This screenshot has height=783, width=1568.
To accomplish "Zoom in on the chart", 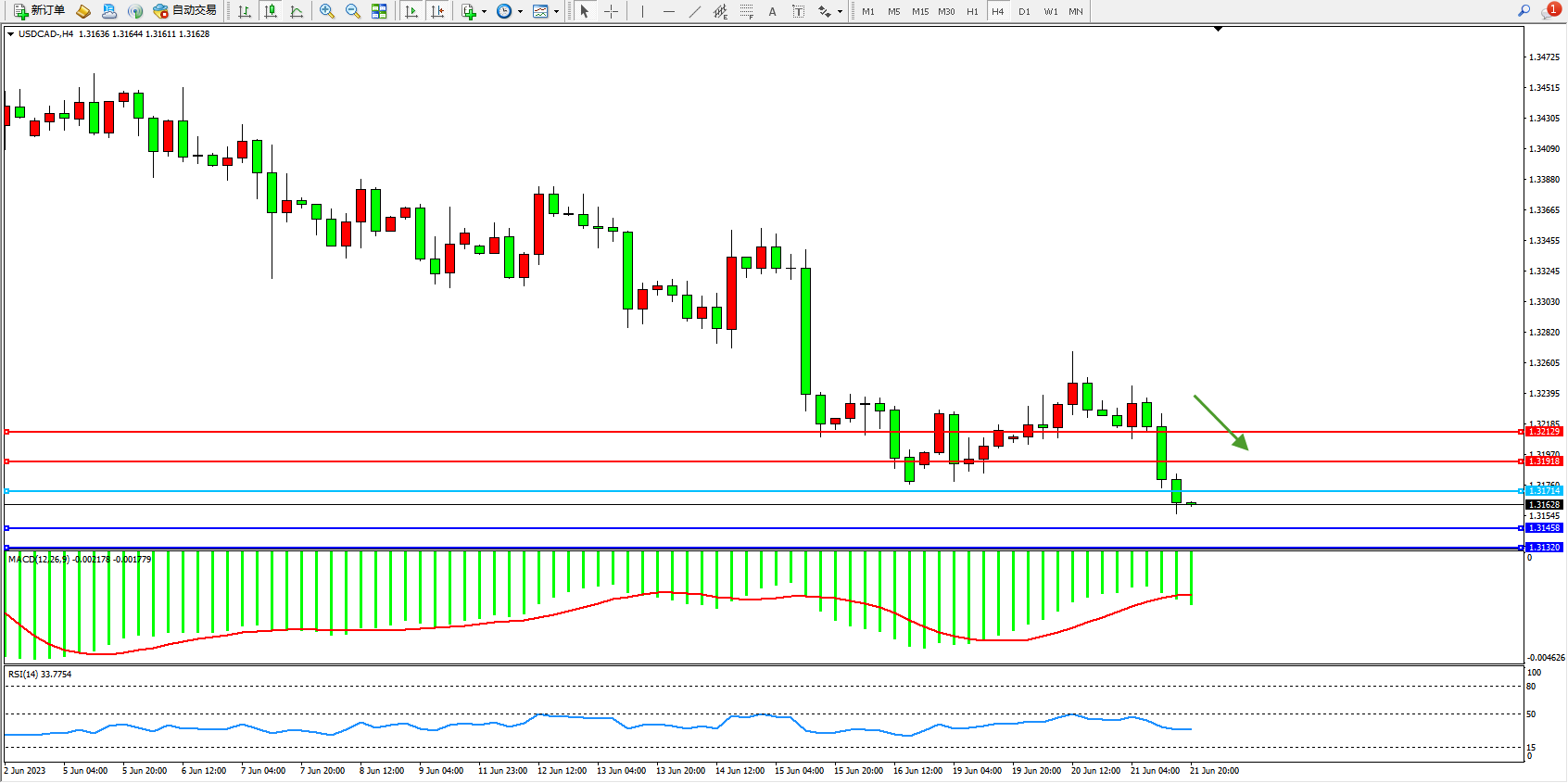I will pos(327,11).
